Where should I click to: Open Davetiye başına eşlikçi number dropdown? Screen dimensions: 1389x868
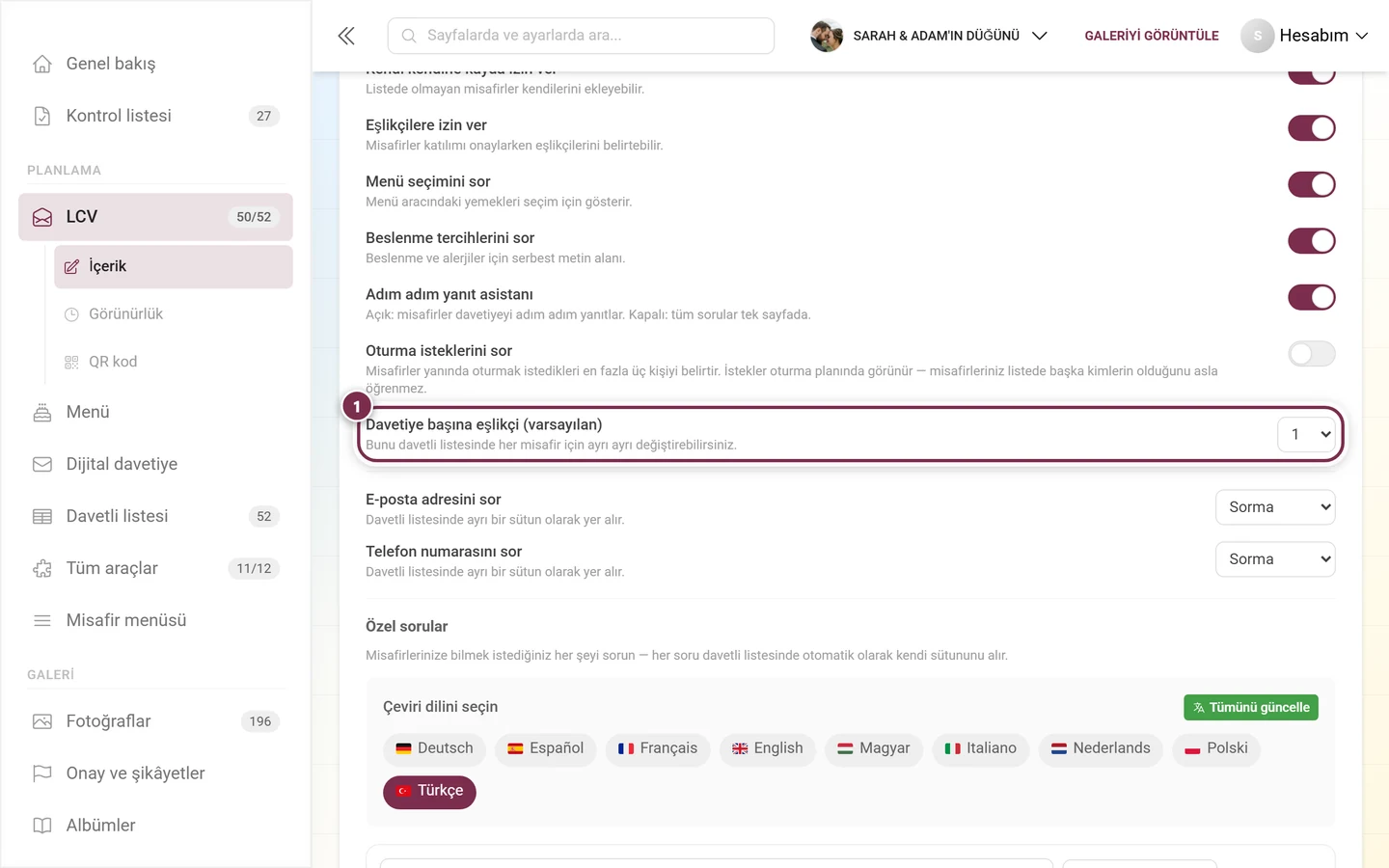click(1306, 434)
